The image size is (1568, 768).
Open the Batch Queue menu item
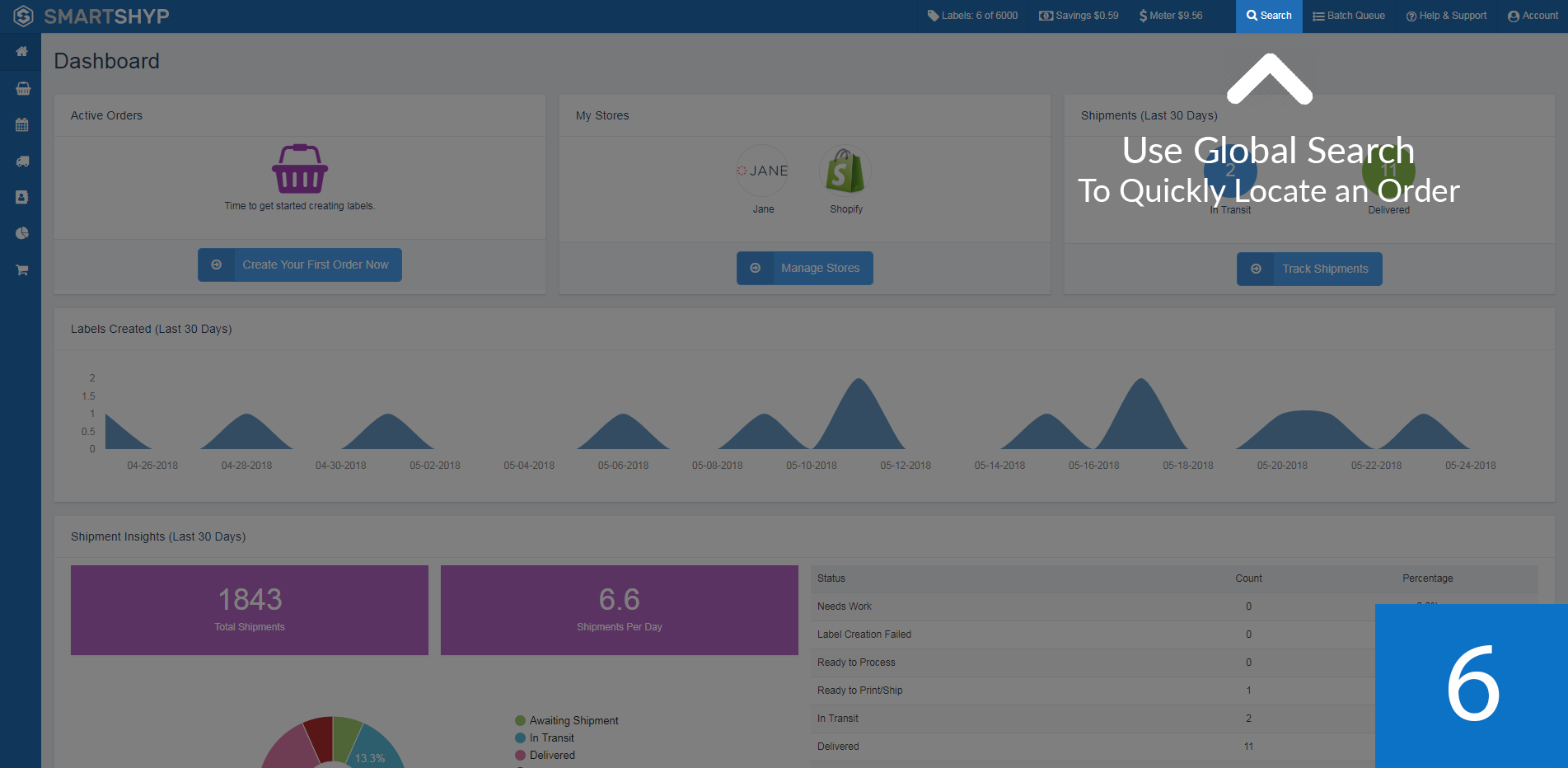tap(1349, 16)
